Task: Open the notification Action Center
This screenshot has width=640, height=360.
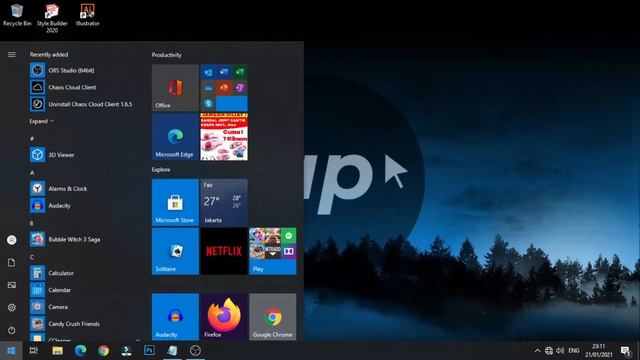Action: (625, 351)
